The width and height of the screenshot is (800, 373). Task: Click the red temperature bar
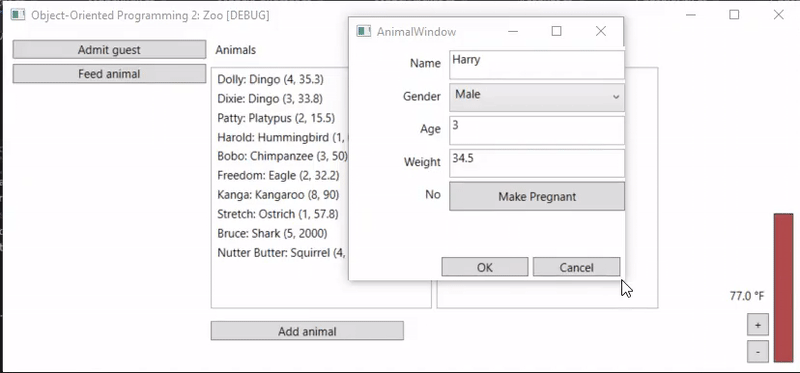pos(784,288)
